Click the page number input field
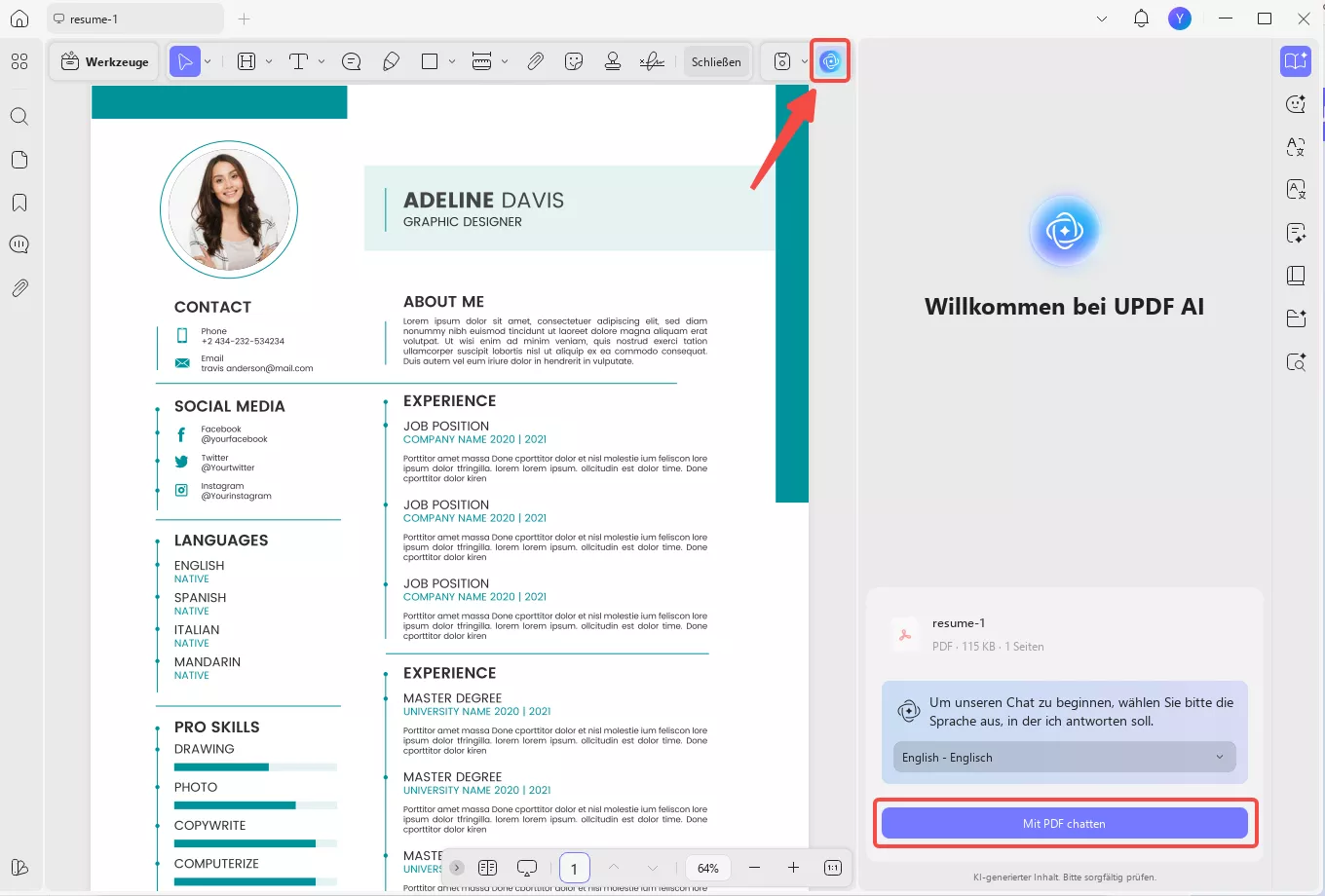This screenshot has width=1325, height=896. coord(574,868)
